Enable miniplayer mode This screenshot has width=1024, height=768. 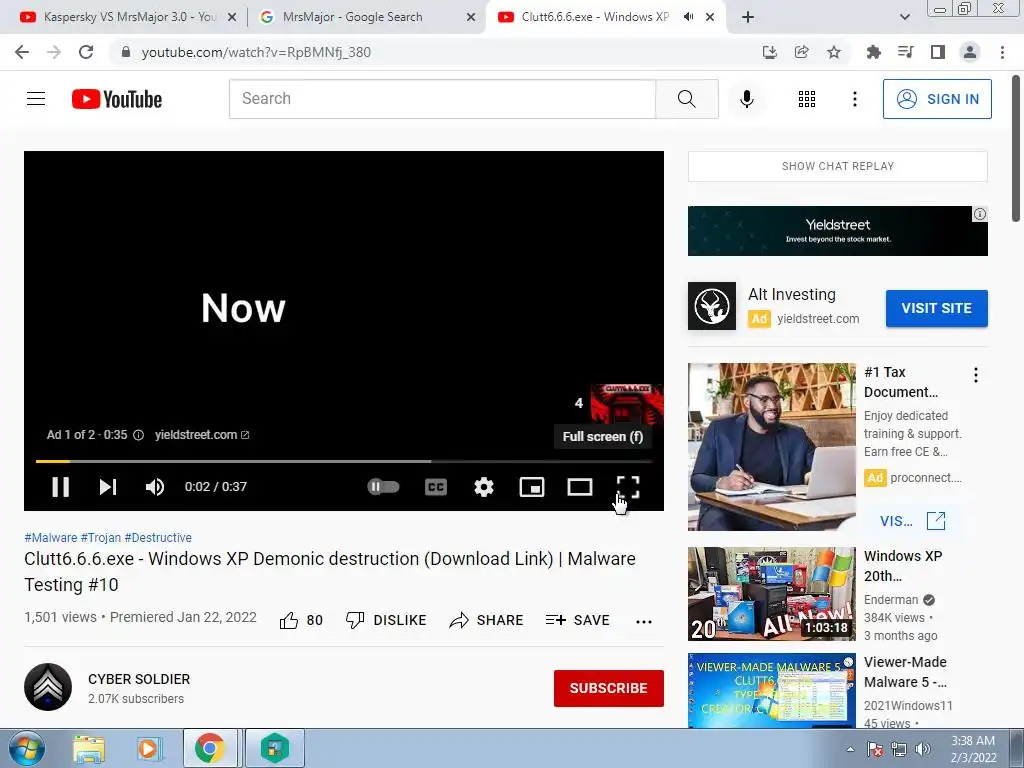tap(532, 487)
